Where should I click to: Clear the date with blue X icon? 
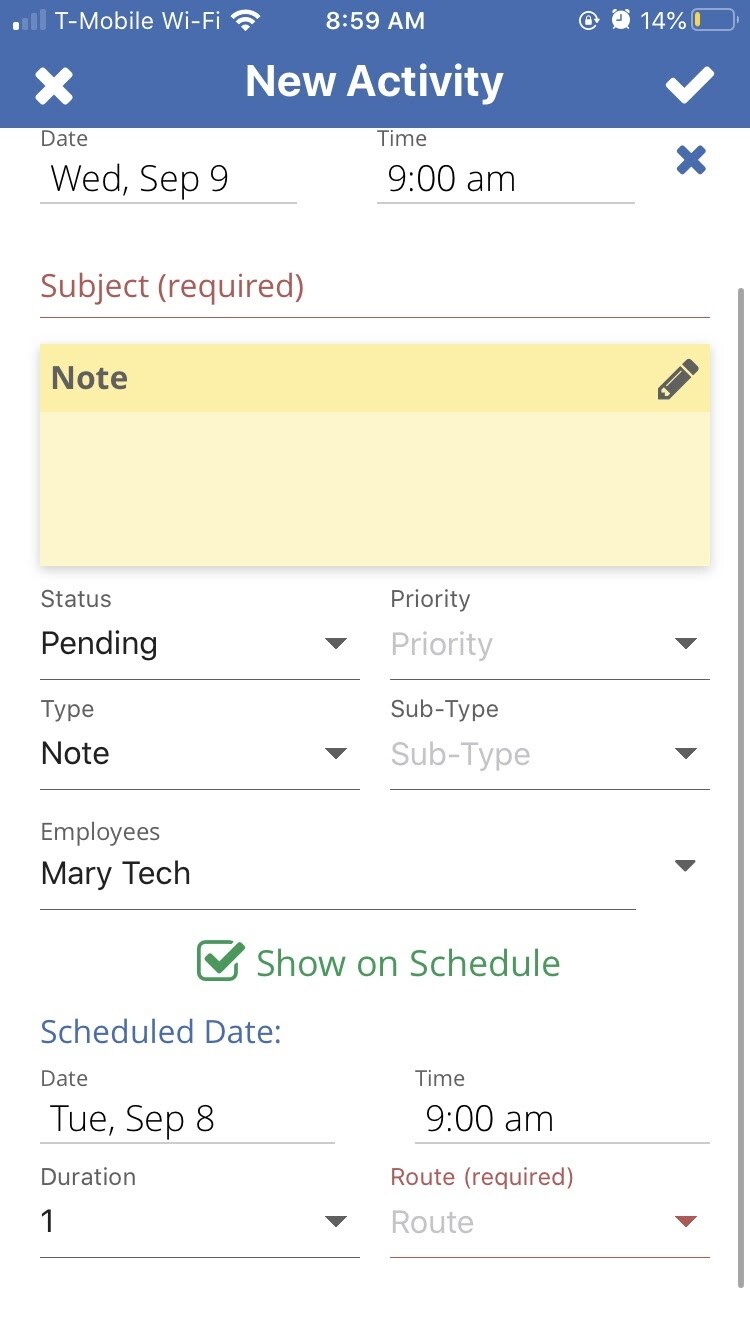point(691,160)
